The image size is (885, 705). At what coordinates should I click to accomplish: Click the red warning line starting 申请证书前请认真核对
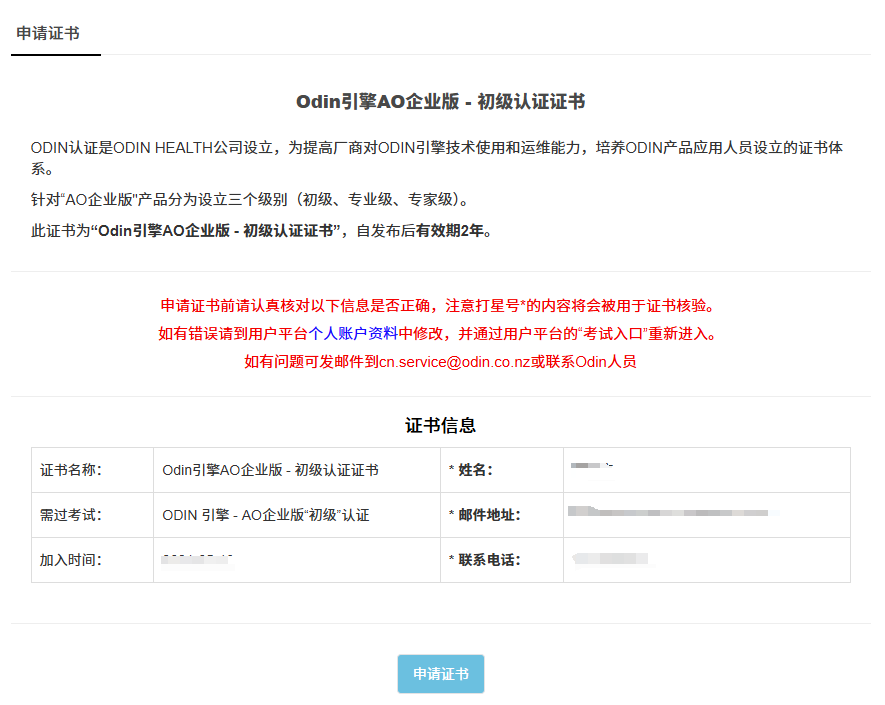tap(438, 305)
